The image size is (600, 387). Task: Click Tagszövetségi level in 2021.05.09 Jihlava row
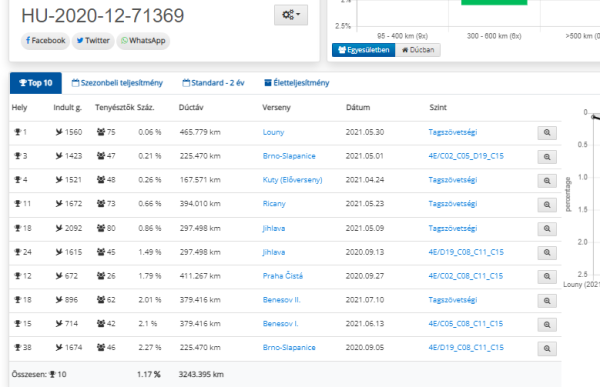point(453,229)
